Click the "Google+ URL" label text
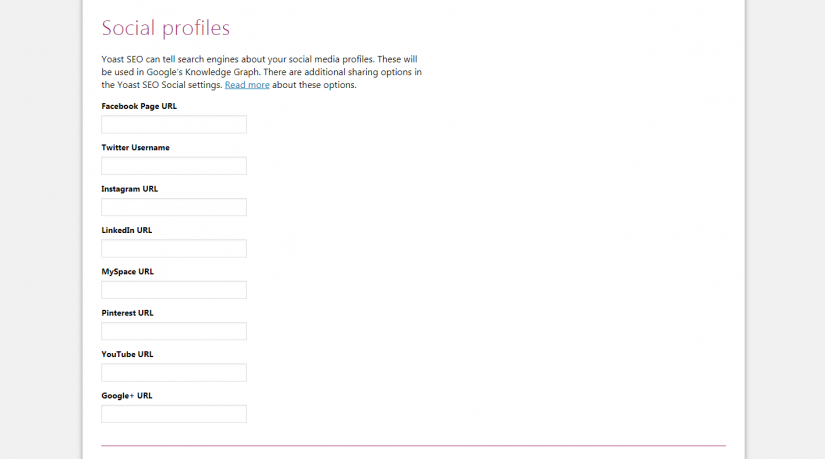 [x=127, y=396]
